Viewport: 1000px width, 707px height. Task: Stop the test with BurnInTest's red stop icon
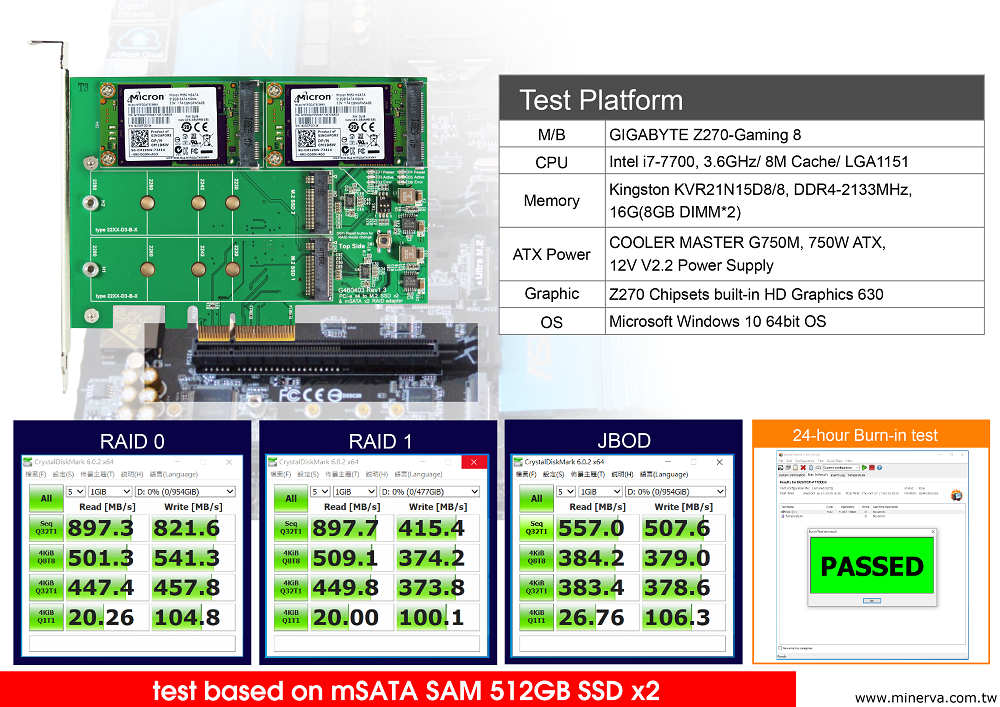pos(872,467)
